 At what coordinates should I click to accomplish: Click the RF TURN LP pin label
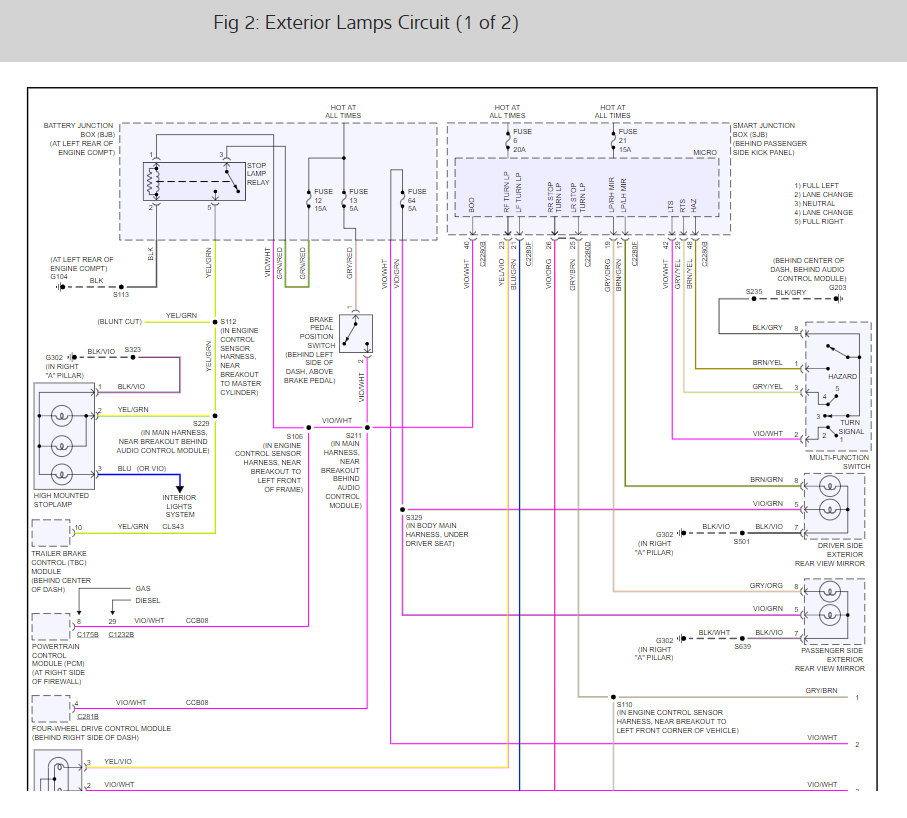click(x=507, y=191)
